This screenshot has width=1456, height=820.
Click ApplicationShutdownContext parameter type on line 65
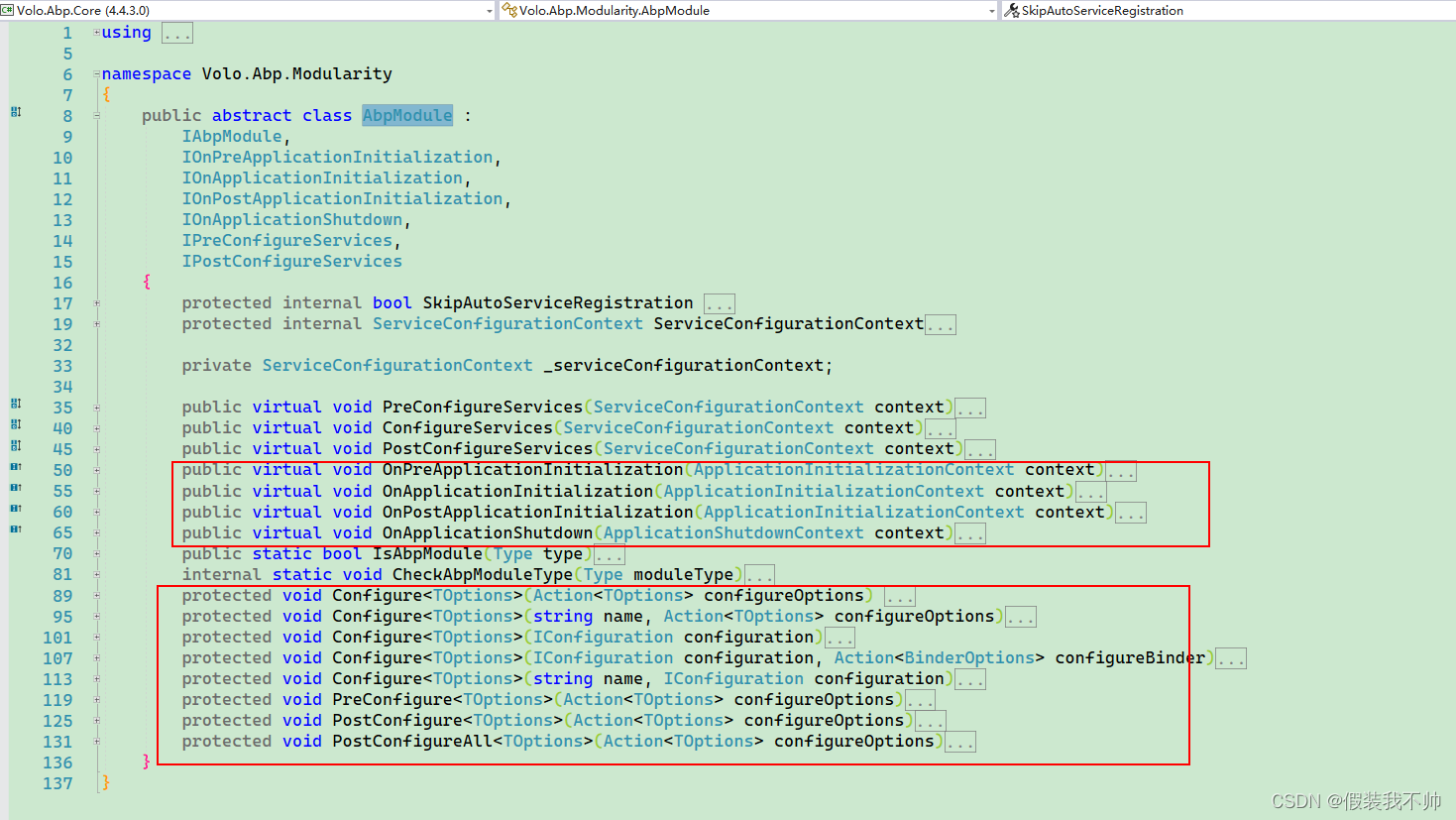[733, 532]
